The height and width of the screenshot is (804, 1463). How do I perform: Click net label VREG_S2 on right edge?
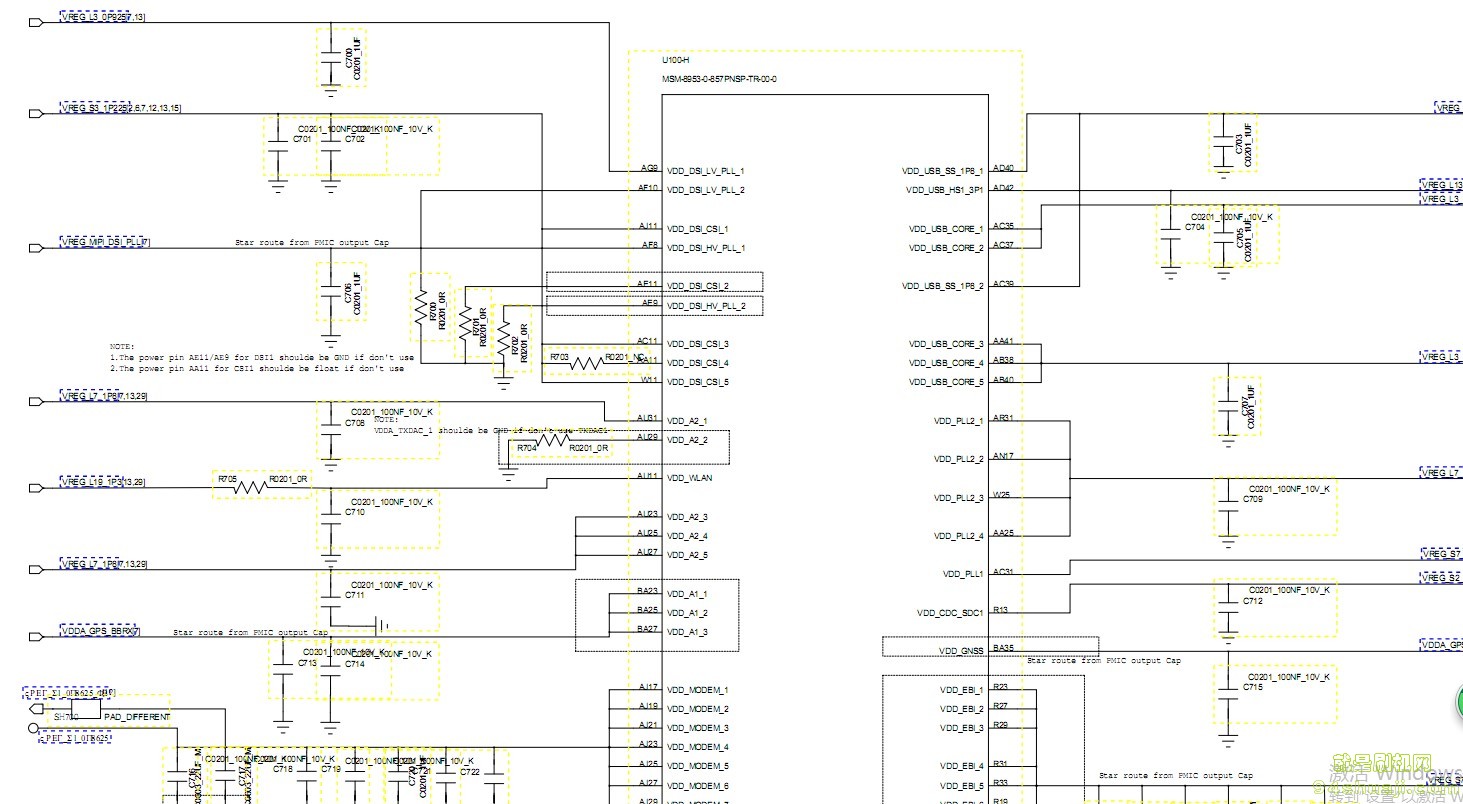click(x=1441, y=578)
